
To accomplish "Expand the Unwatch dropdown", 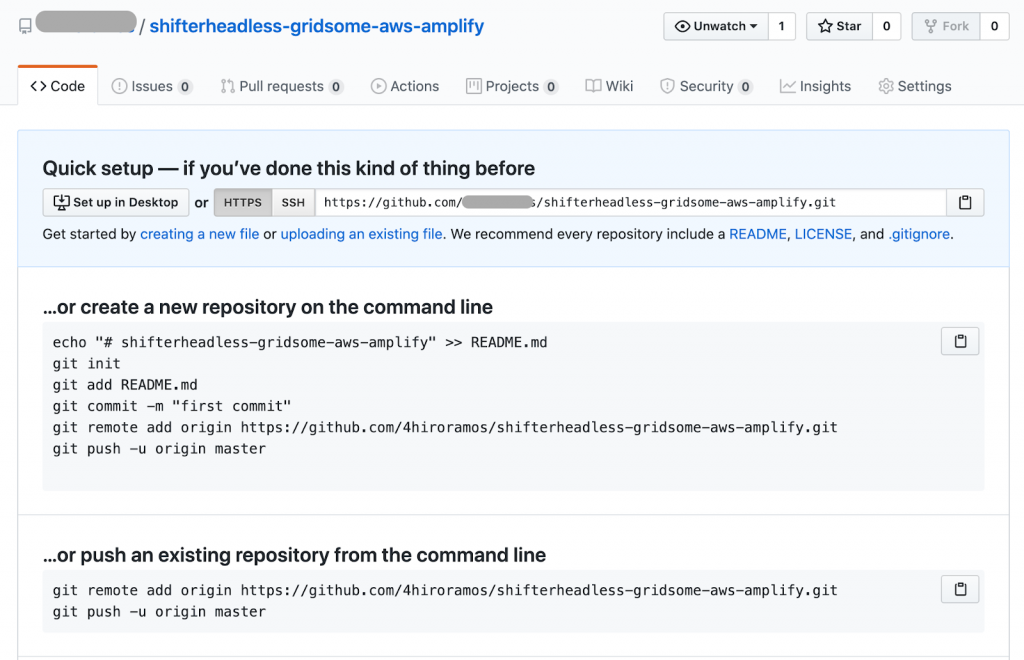I will (716, 26).
